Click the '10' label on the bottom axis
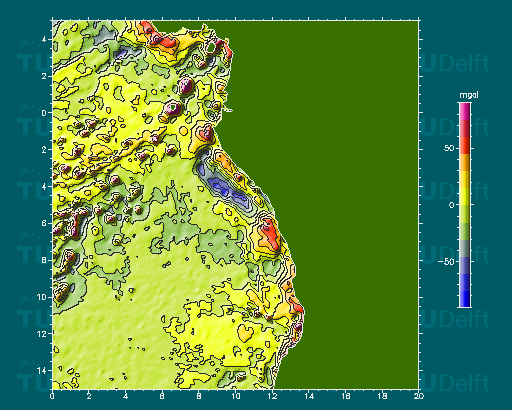 tap(235, 396)
